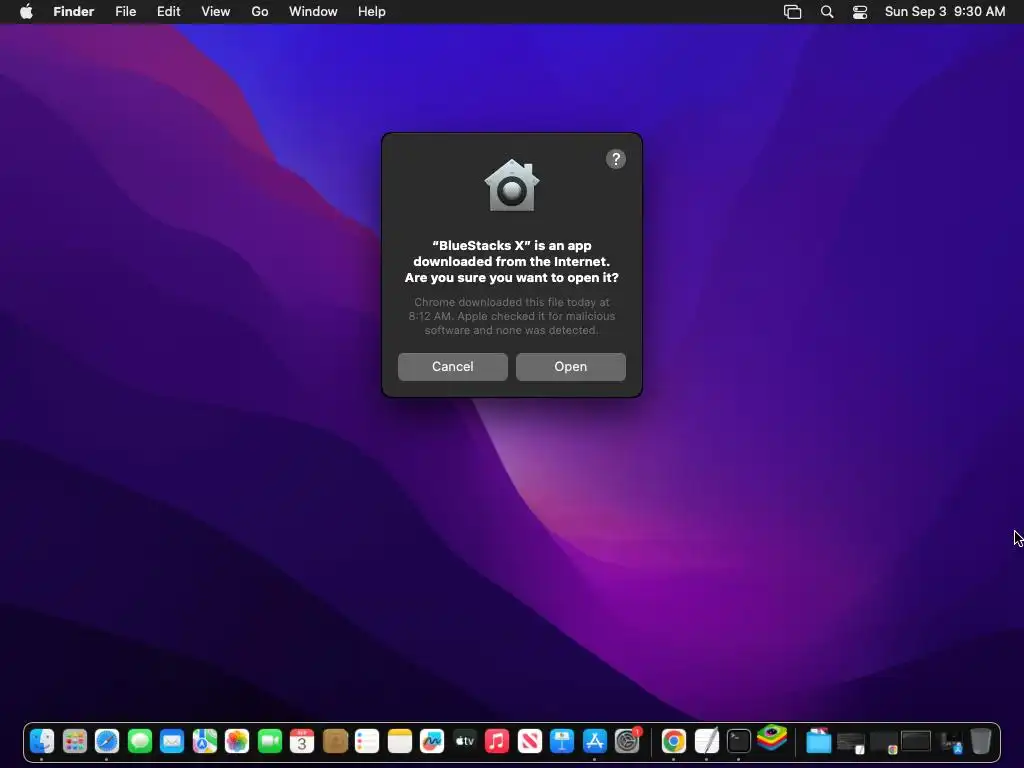The image size is (1024, 768).
Task: Launch Safari from the Dock
Action: [107, 741]
